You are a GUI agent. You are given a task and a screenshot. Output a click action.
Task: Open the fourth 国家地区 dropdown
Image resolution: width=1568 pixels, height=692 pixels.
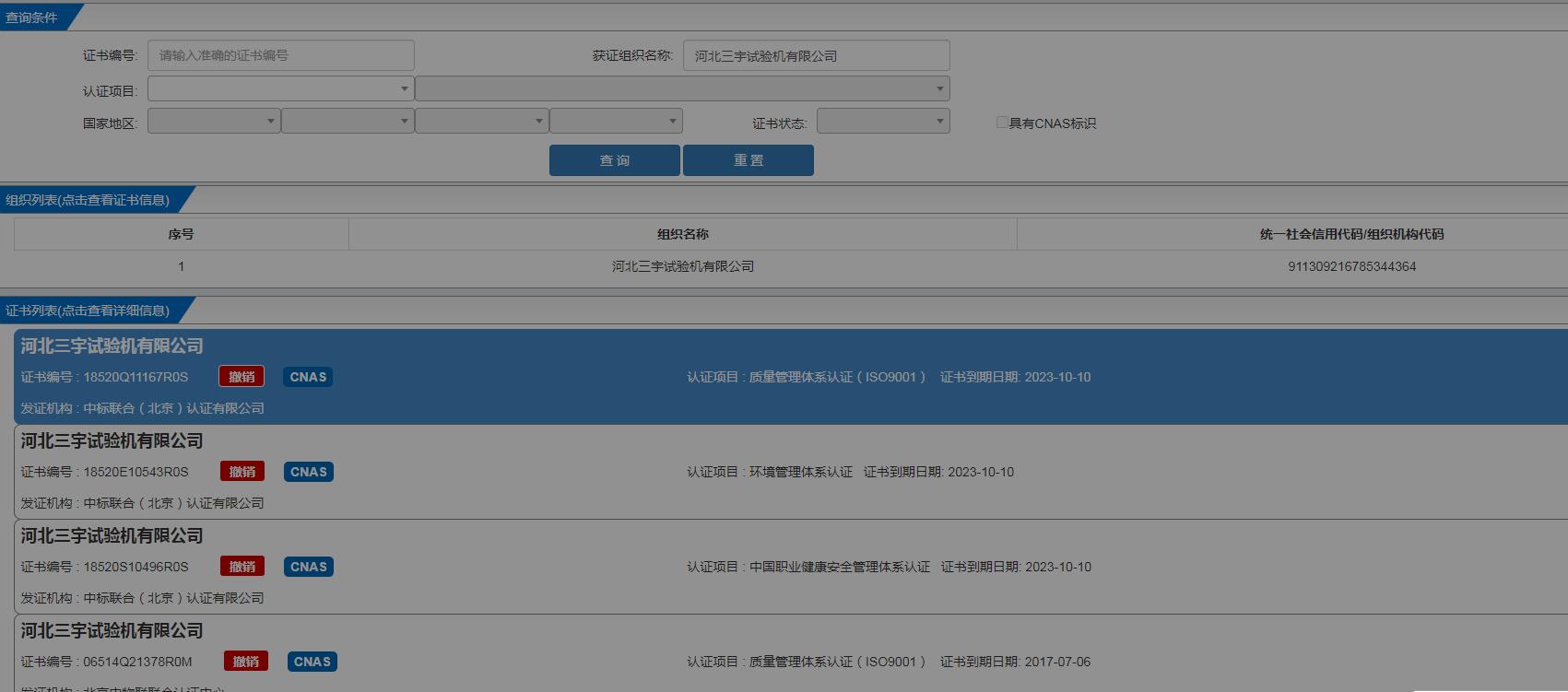click(x=616, y=121)
